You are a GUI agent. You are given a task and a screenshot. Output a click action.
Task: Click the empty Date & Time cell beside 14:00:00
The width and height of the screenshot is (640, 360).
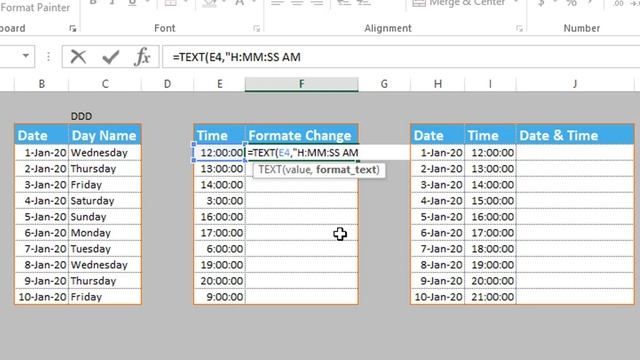point(575,184)
